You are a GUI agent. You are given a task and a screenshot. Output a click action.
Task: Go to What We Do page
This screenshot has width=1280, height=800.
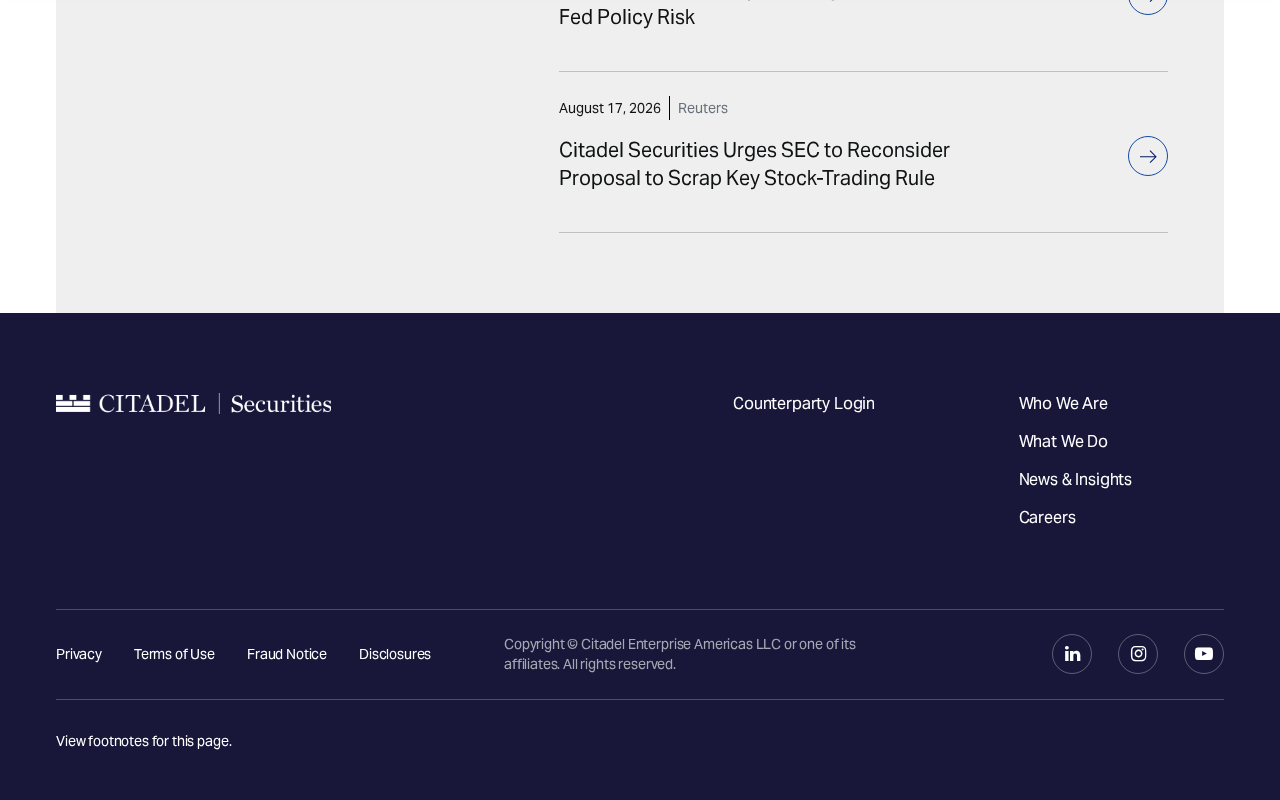coord(1063,441)
